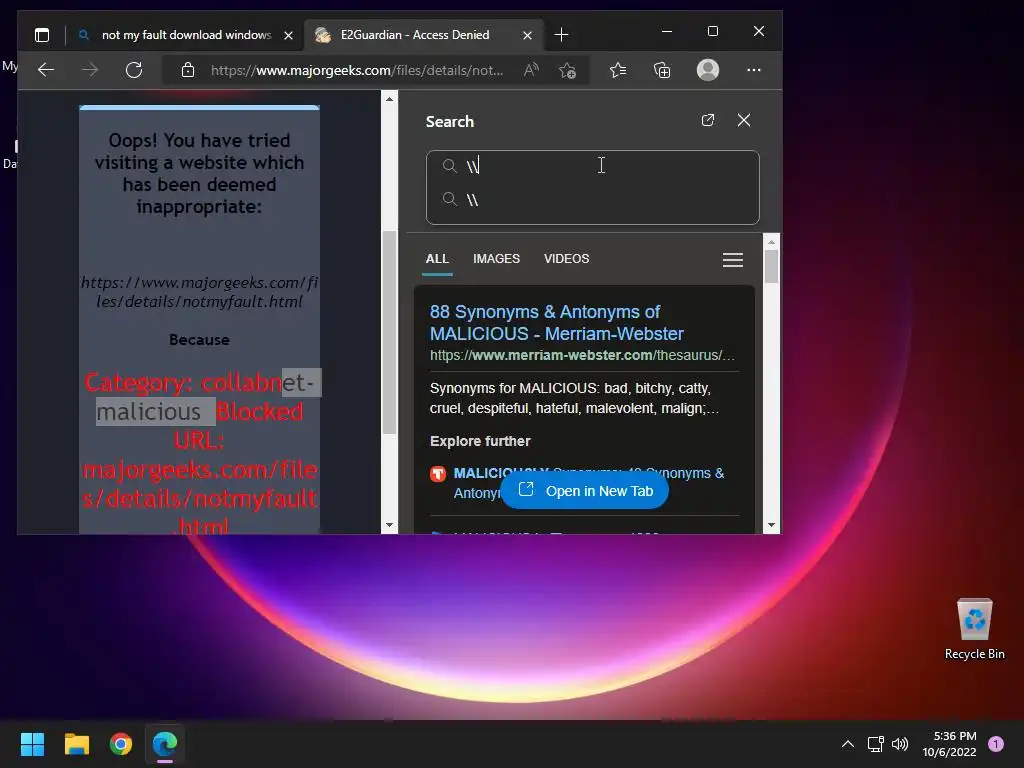1024x768 pixels.
Task: Go back to the previous page
Action: pos(46,70)
